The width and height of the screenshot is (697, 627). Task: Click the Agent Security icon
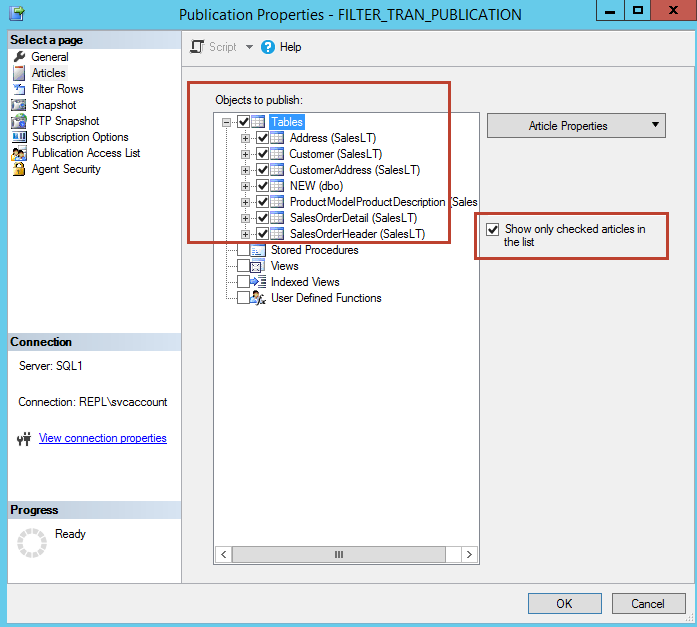pos(19,169)
